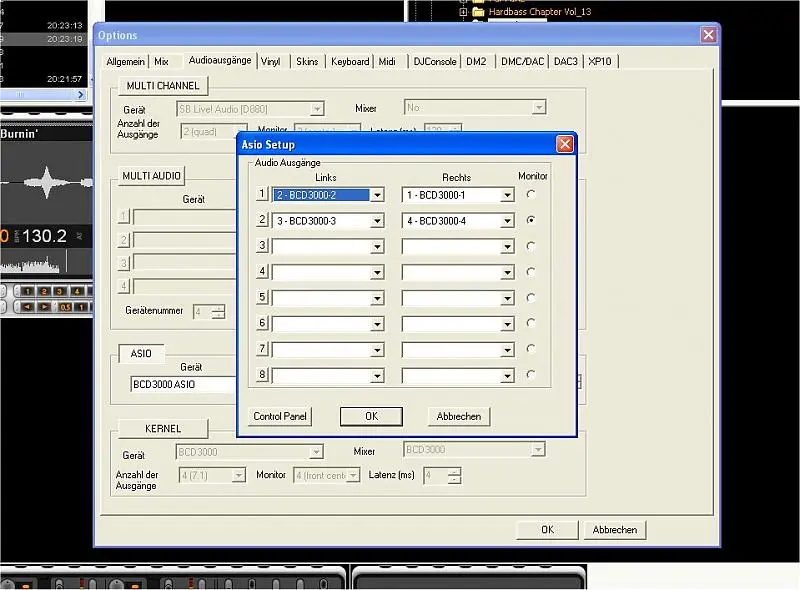This screenshot has height=590, width=800.
Task: Click the Hardbass Chapter Vol_13 folder icon
Action: coord(479,12)
